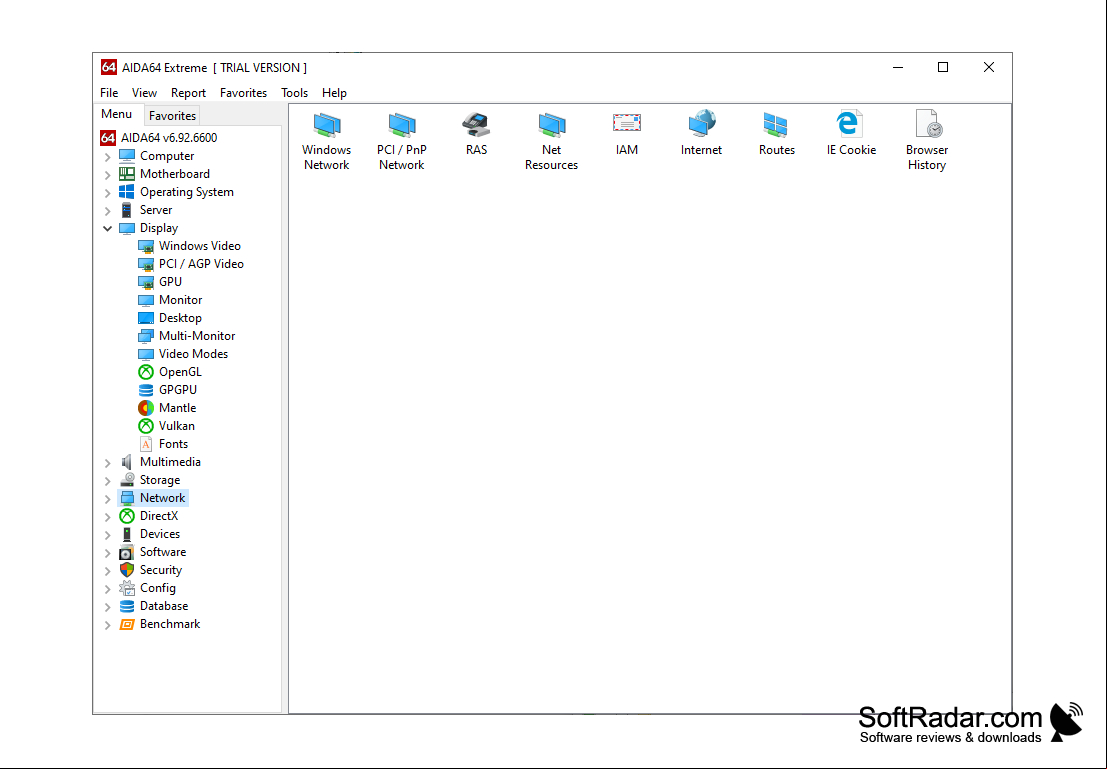Click the Benchmark icon in the tree
The image size is (1107, 769).
(x=127, y=624)
